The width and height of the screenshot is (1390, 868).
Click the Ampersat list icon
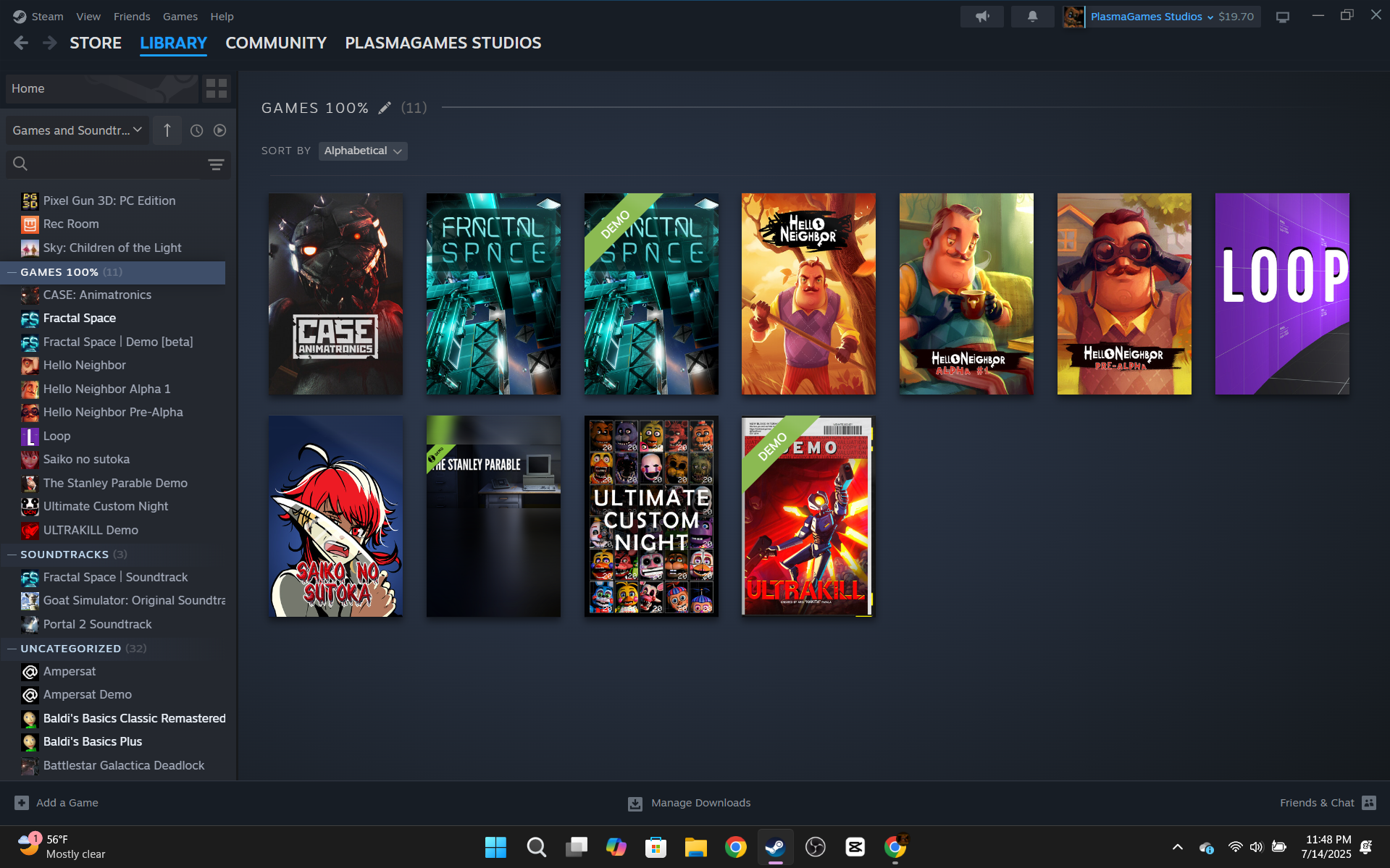30,672
